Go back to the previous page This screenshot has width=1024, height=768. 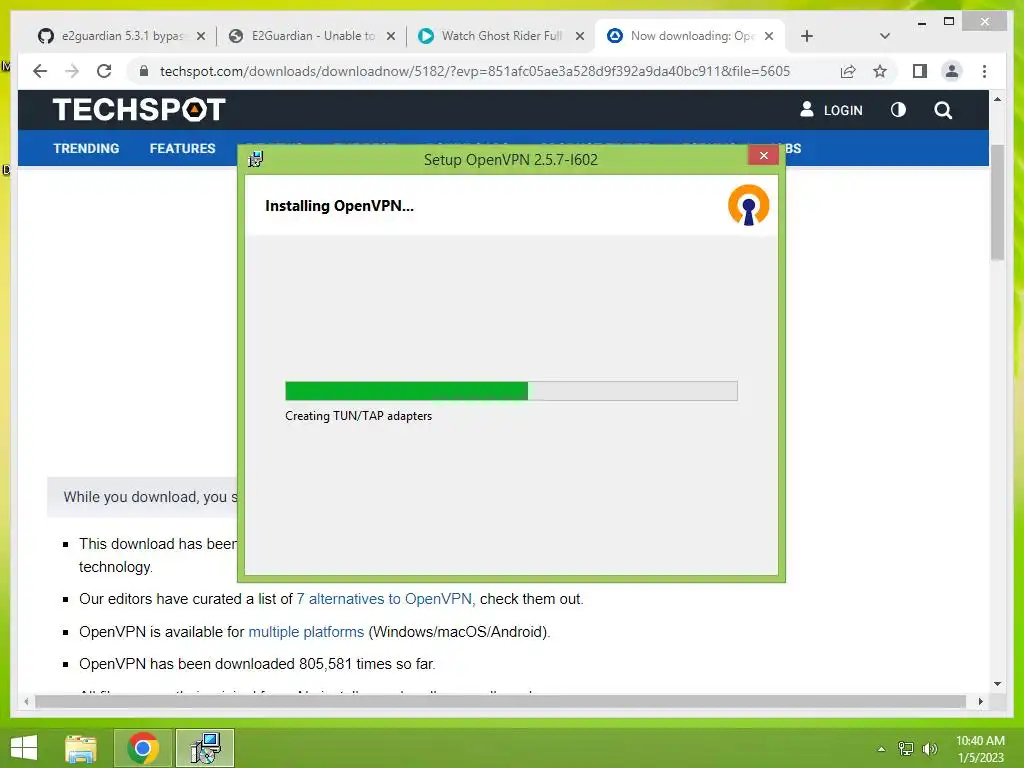coord(40,71)
